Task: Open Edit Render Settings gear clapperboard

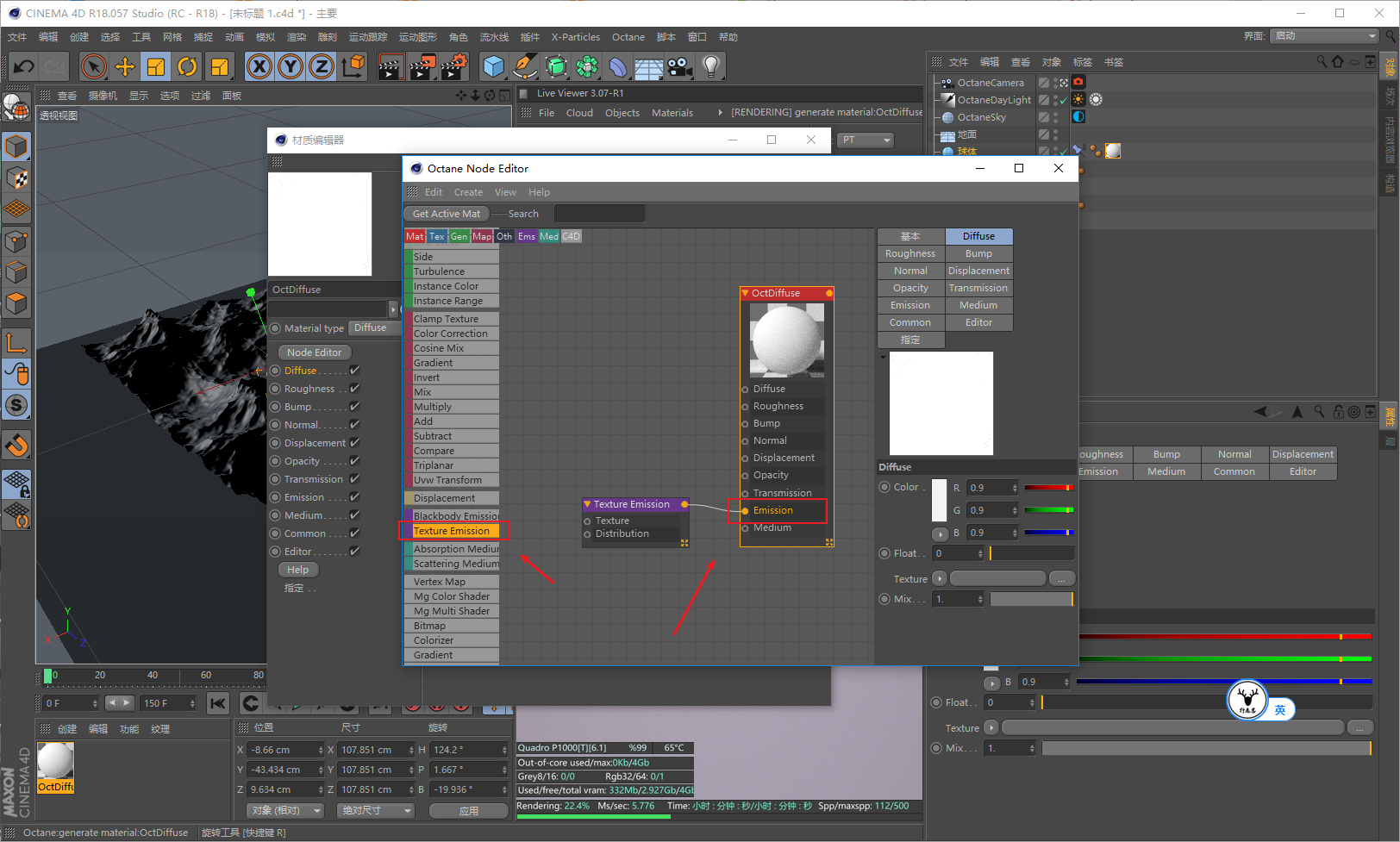Action: (x=453, y=66)
